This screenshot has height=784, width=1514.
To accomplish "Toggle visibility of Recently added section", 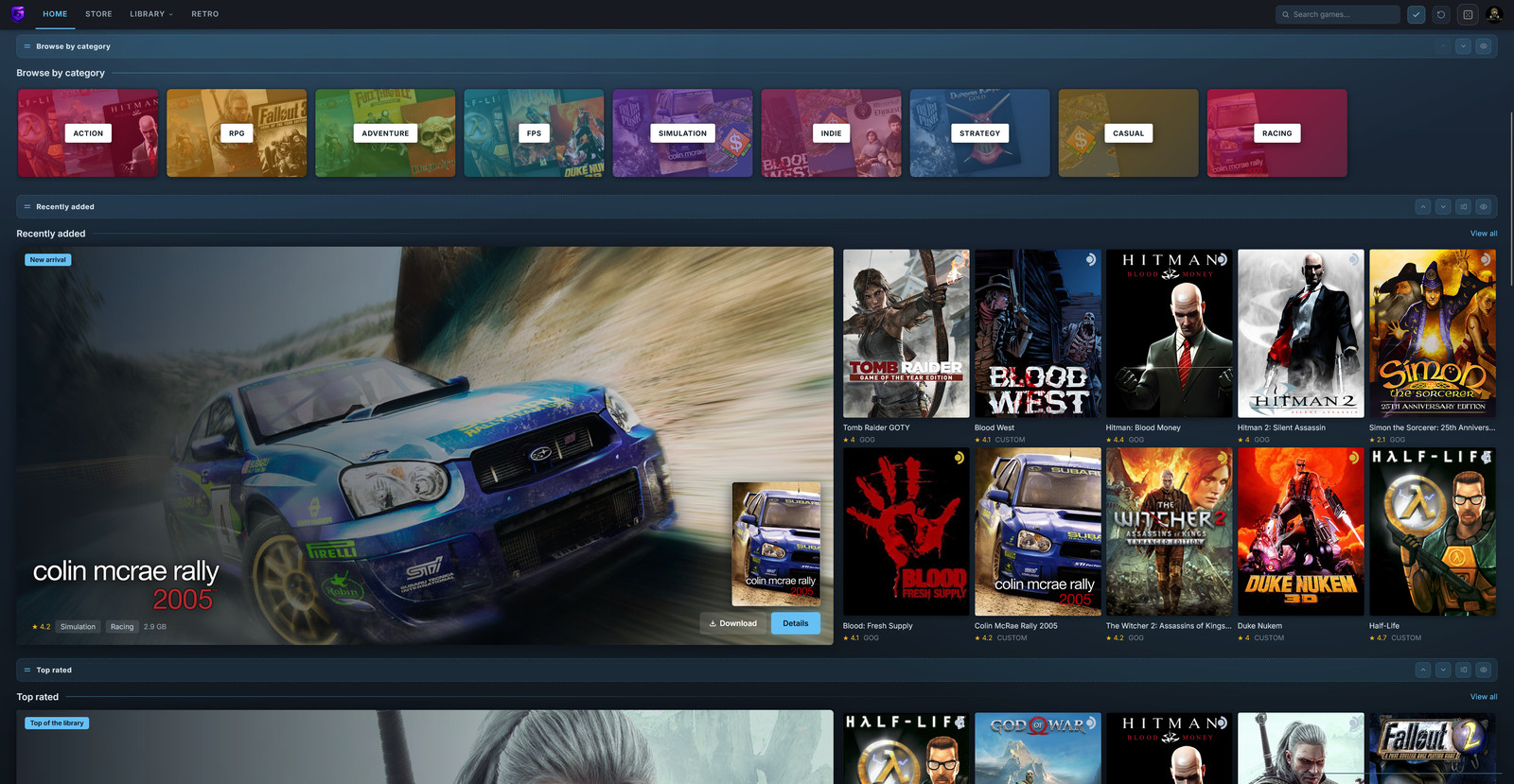I will click(x=1484, y=207).
